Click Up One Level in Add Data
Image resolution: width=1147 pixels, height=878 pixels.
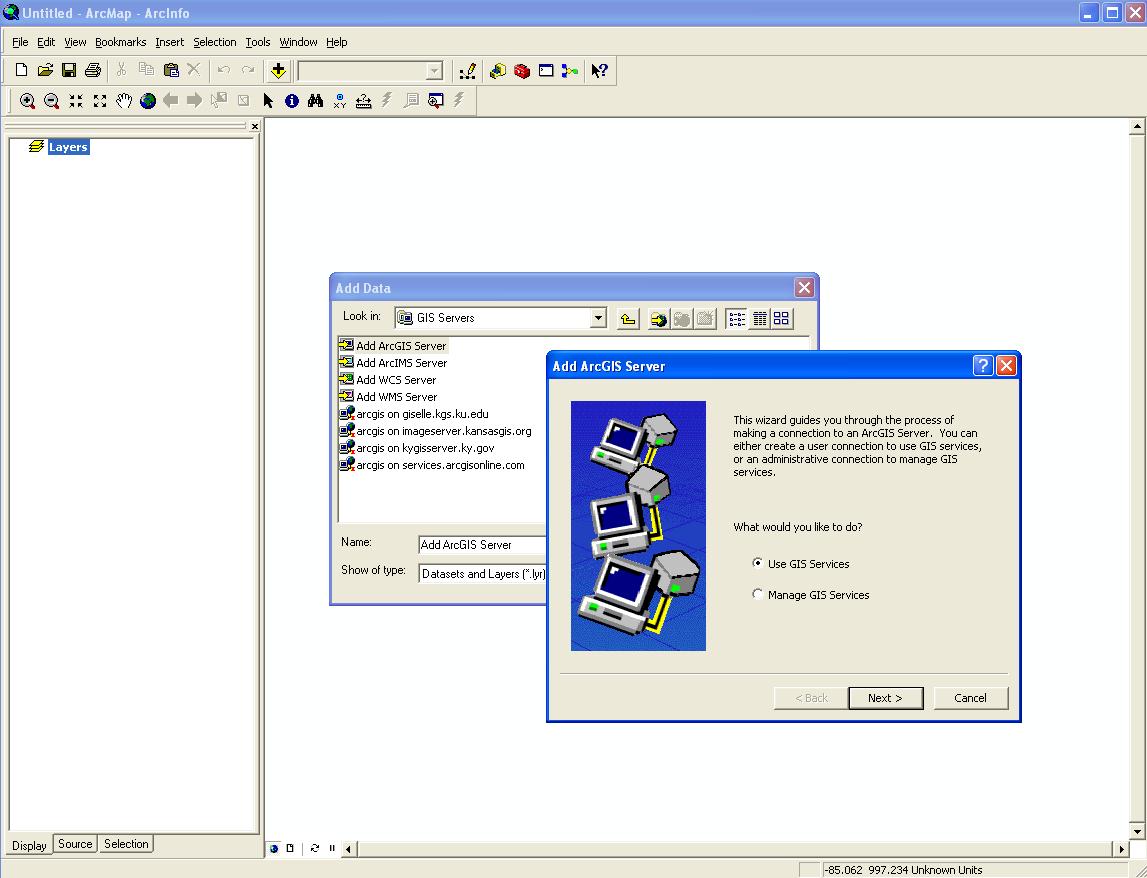pos(628,318)
